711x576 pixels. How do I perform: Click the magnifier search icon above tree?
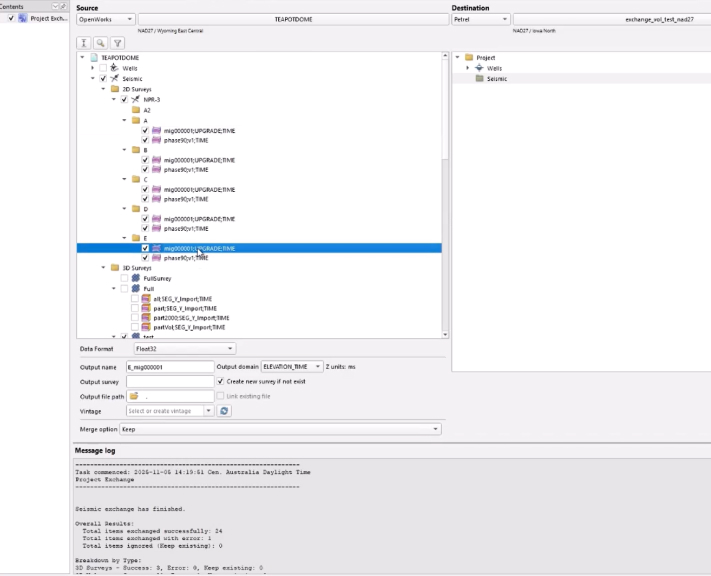[x=101, y=43]
